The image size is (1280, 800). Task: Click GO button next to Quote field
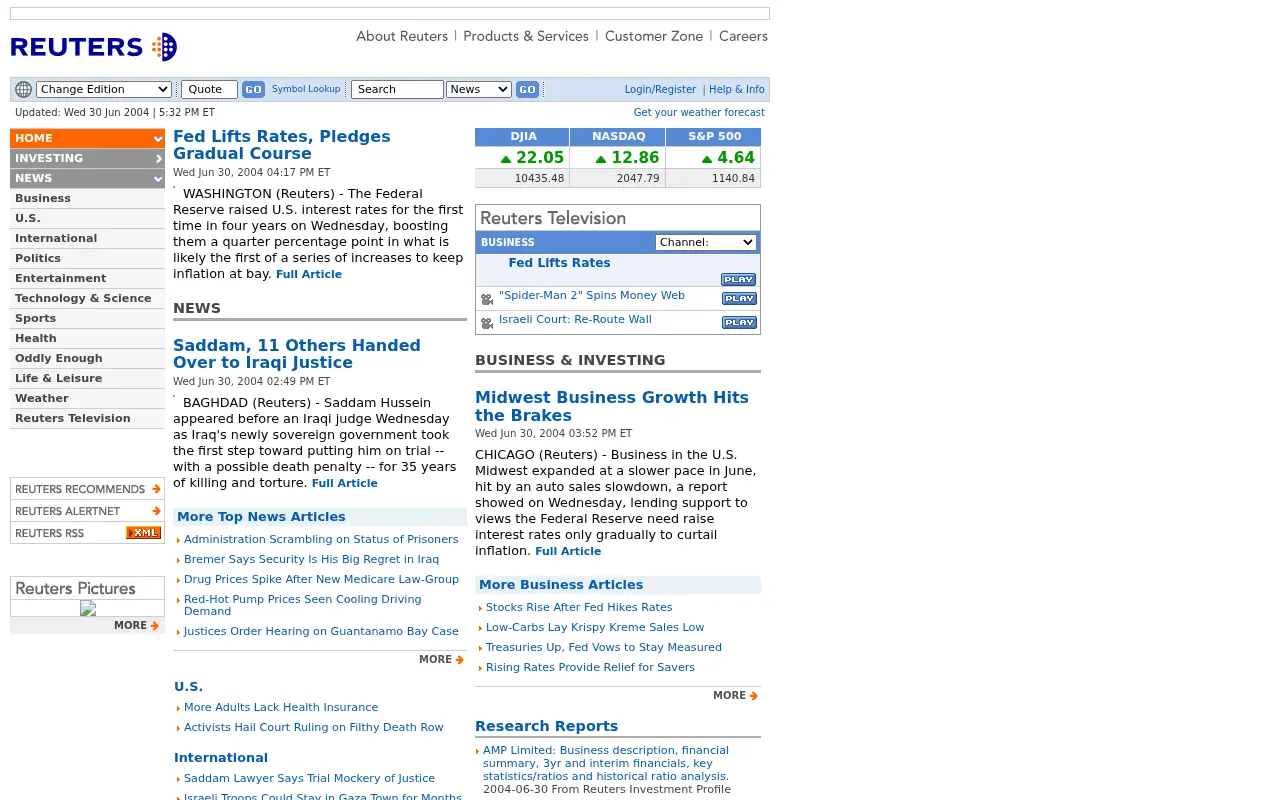click(x=253, y=90)
